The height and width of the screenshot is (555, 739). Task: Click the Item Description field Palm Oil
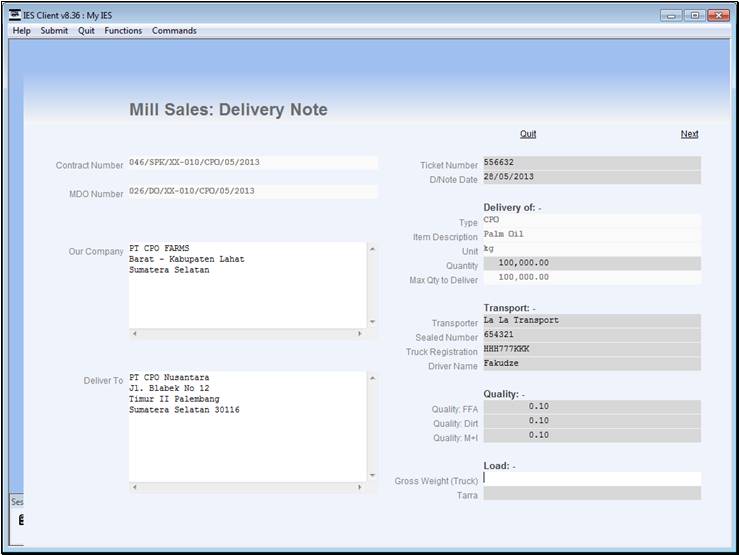(592, 235)
